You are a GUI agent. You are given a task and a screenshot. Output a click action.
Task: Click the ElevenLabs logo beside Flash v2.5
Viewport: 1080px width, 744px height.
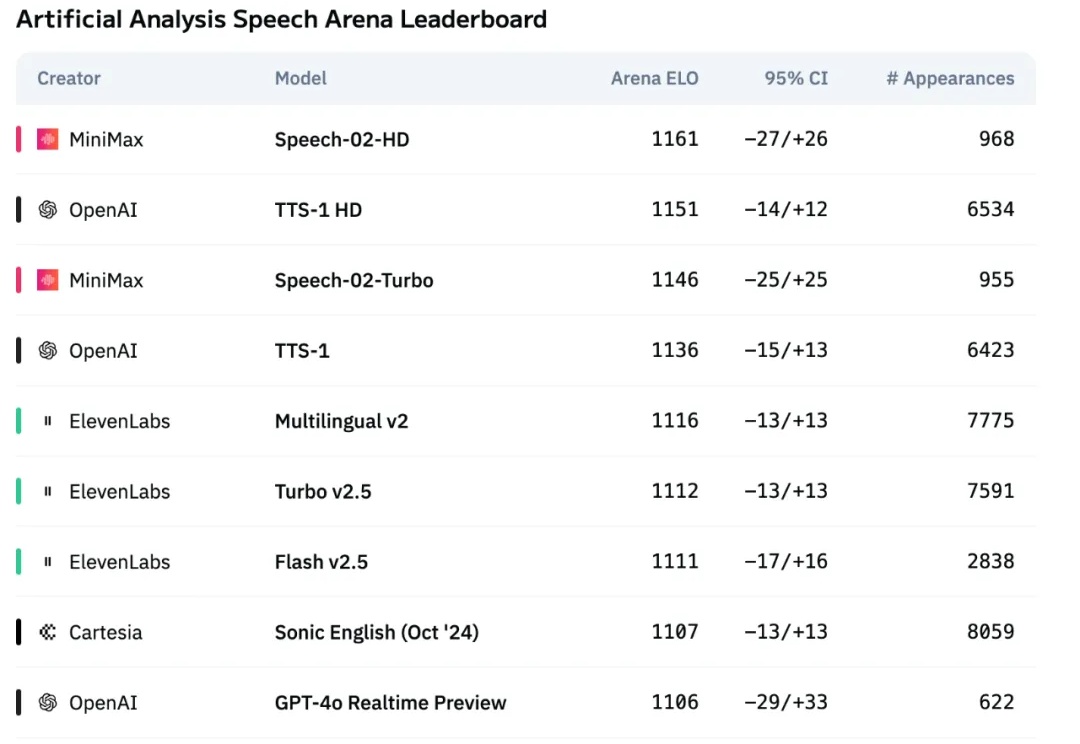pos(48,561)
